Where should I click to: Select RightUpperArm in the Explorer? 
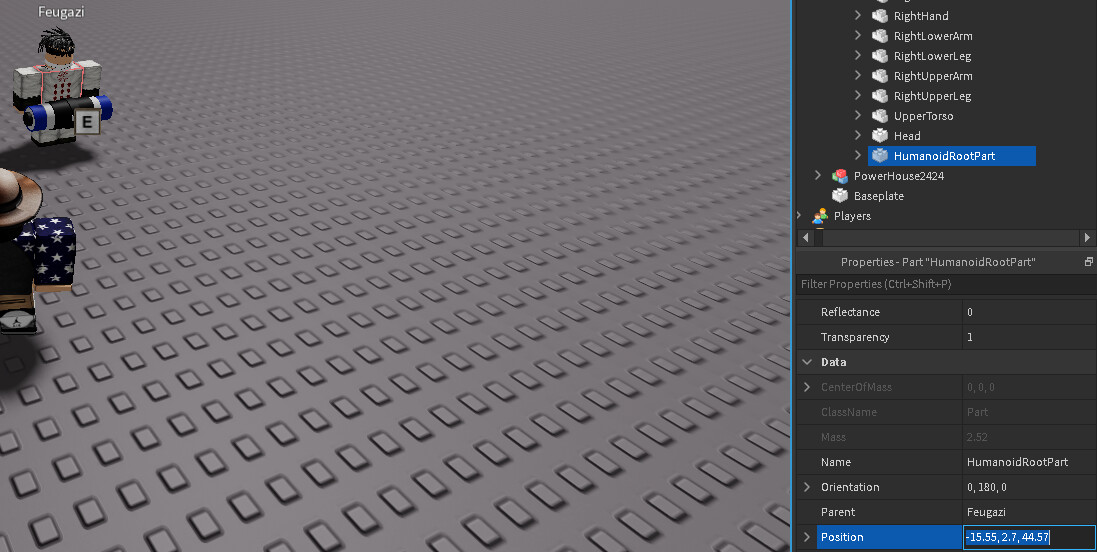point(933,76)
